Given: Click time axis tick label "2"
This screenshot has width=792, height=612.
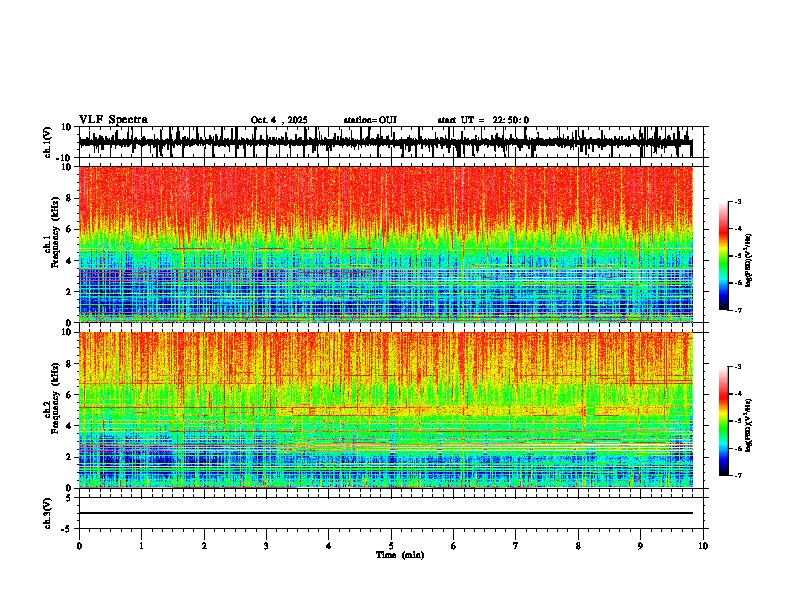Looking at the screenshot, I should [204, 546].
